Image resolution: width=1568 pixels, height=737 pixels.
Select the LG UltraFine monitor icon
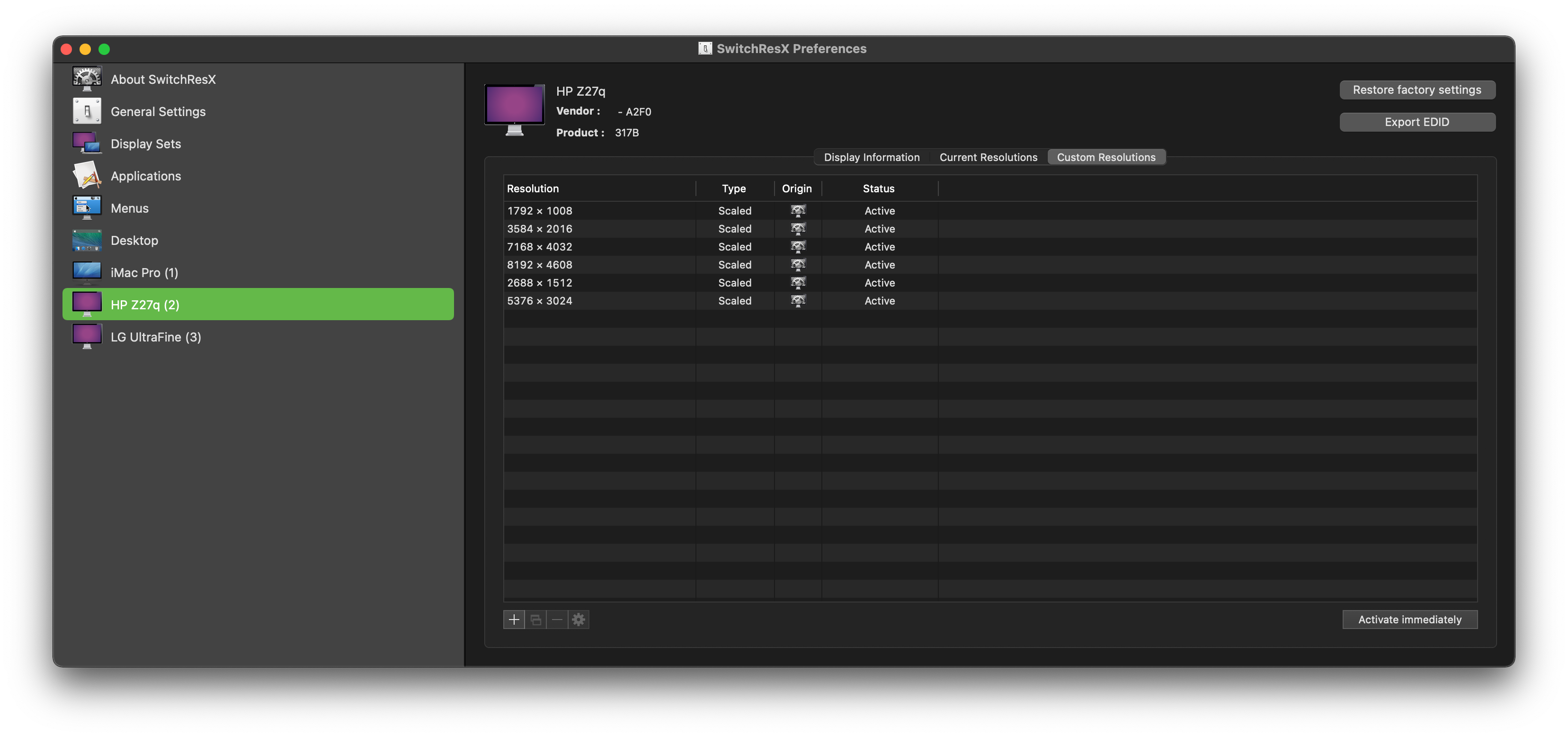pos(87,337)
